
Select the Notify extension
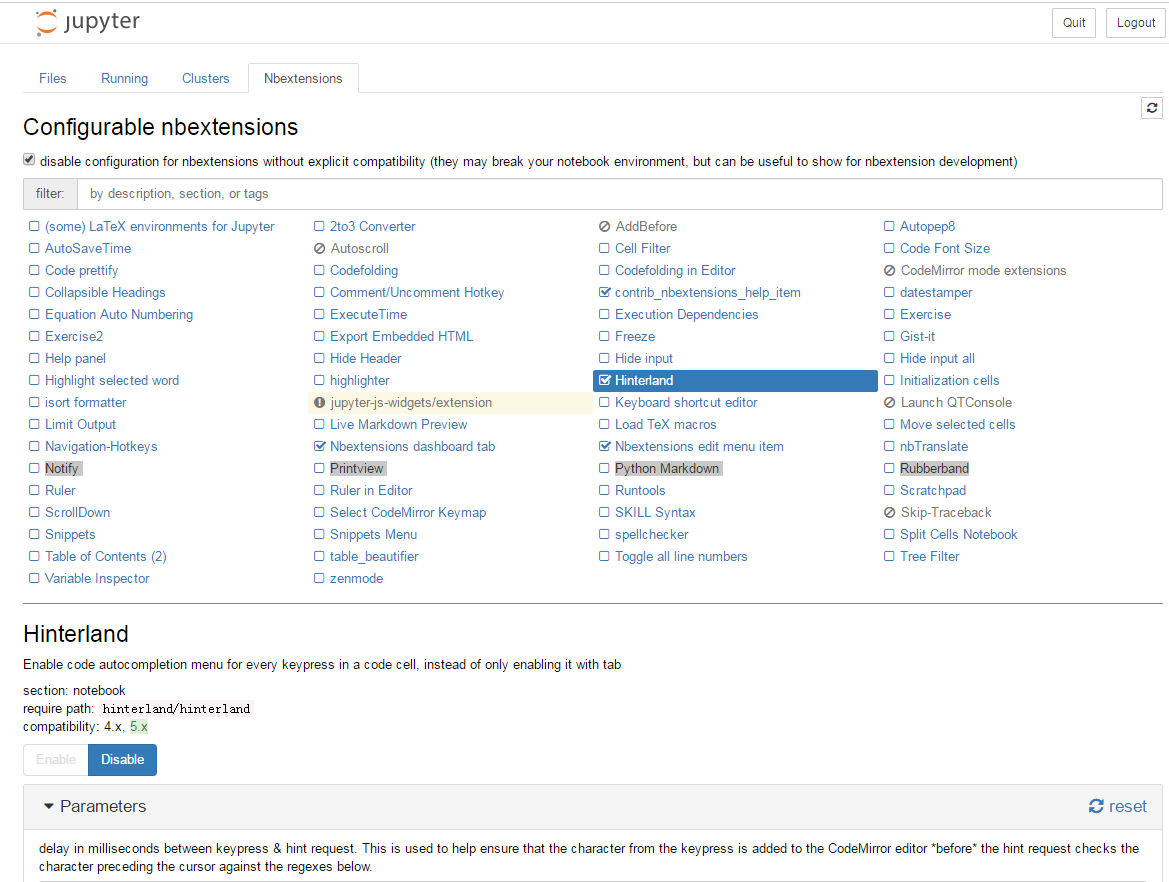point(61,468)
